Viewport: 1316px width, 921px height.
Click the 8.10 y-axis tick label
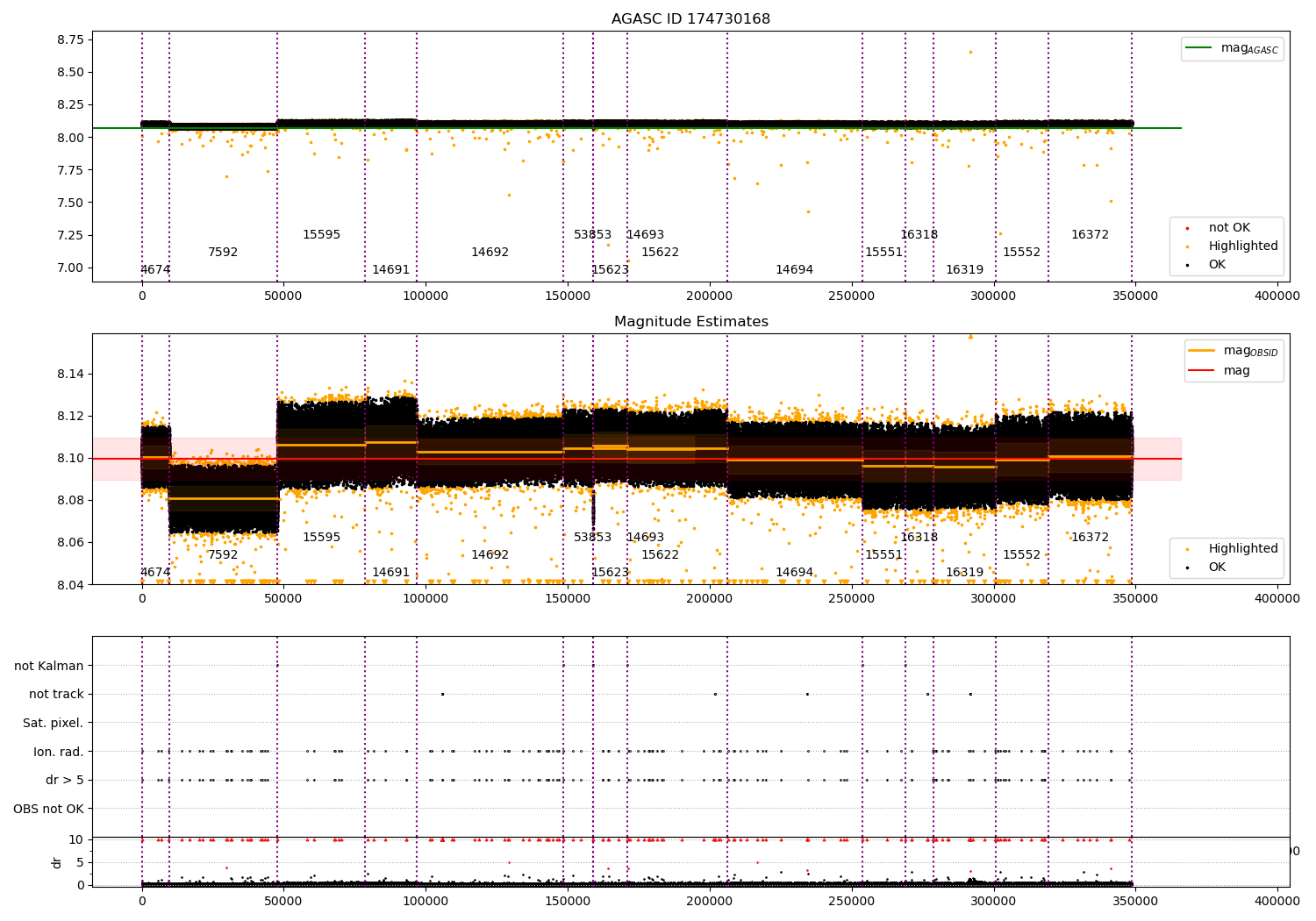click(70, 458)
